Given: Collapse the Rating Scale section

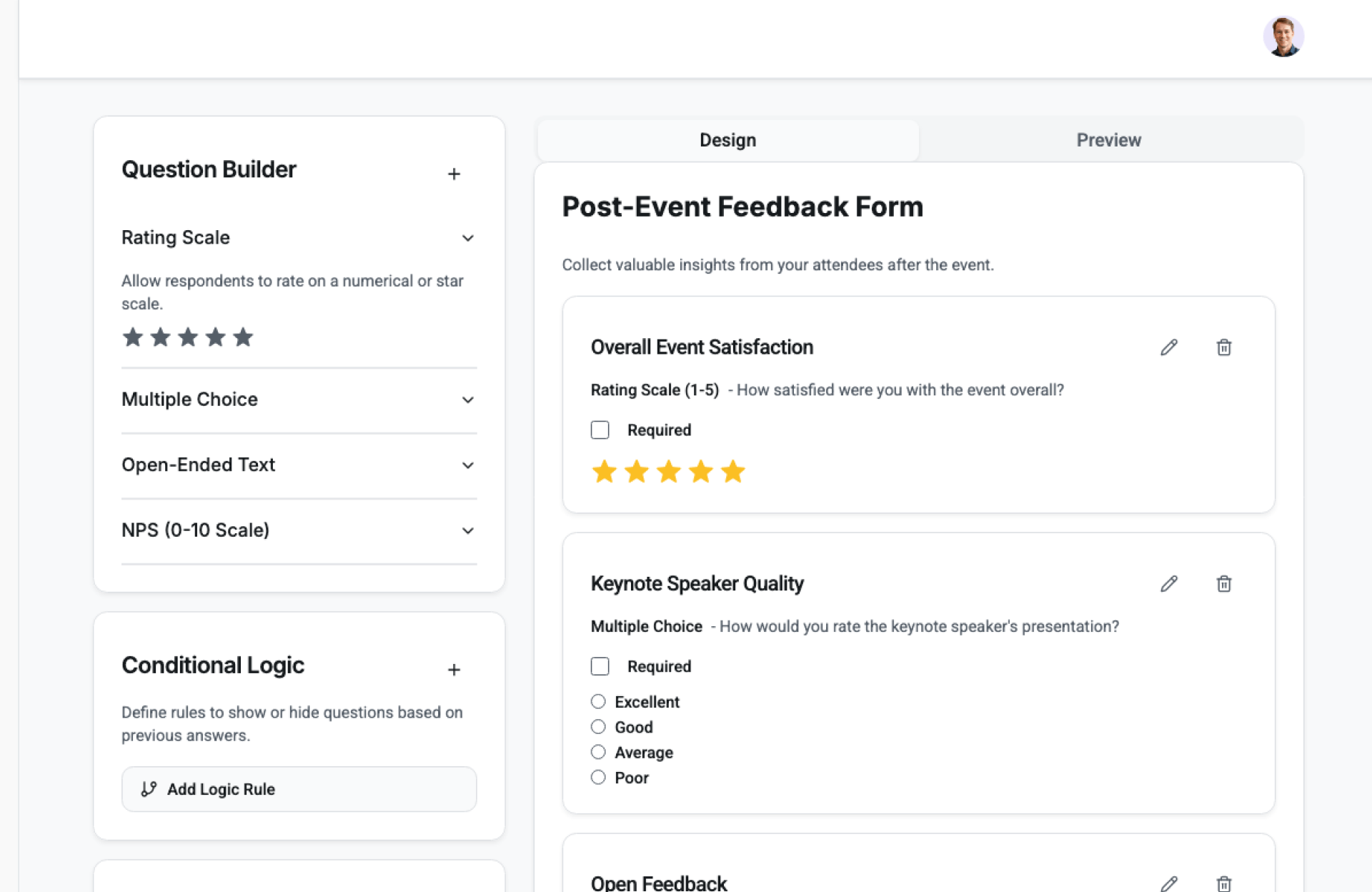Looking at the screenshot, I should 468,238.
